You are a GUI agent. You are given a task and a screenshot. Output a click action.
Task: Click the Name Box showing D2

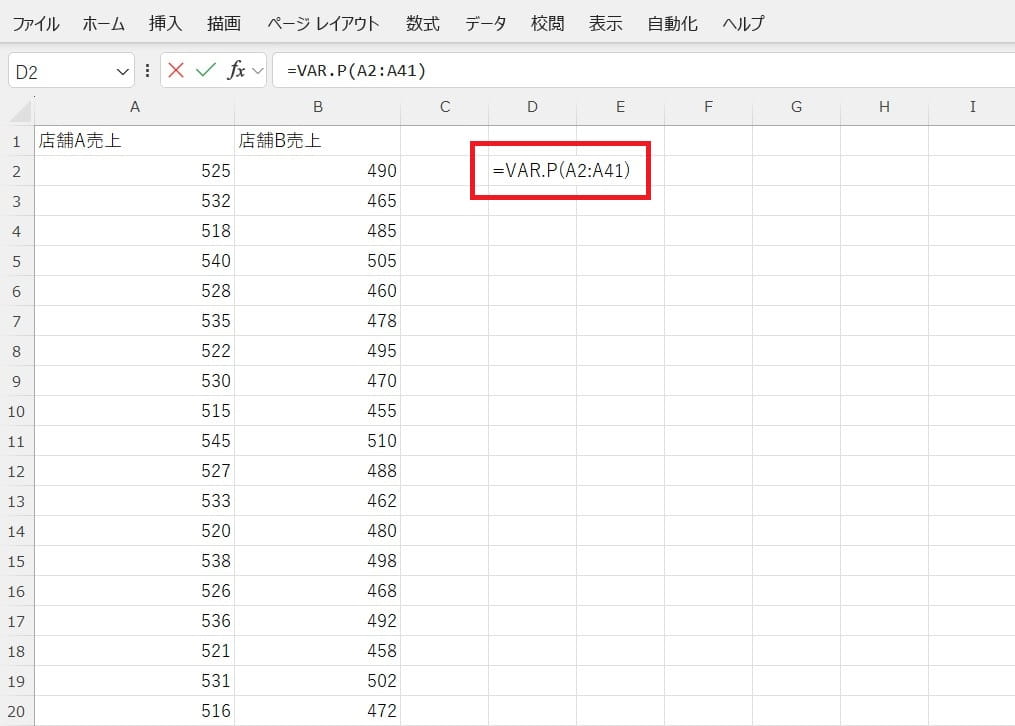pos(60,72)
